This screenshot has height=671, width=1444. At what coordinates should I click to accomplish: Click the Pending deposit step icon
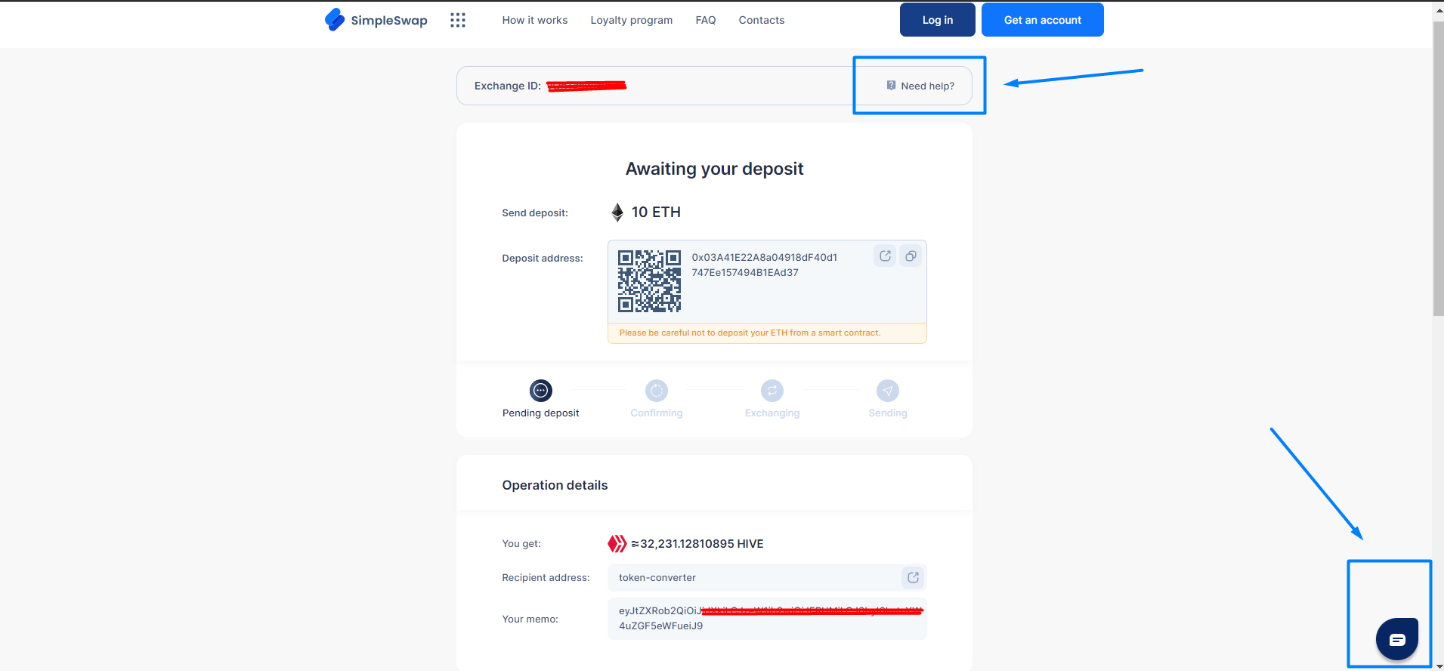541,390
